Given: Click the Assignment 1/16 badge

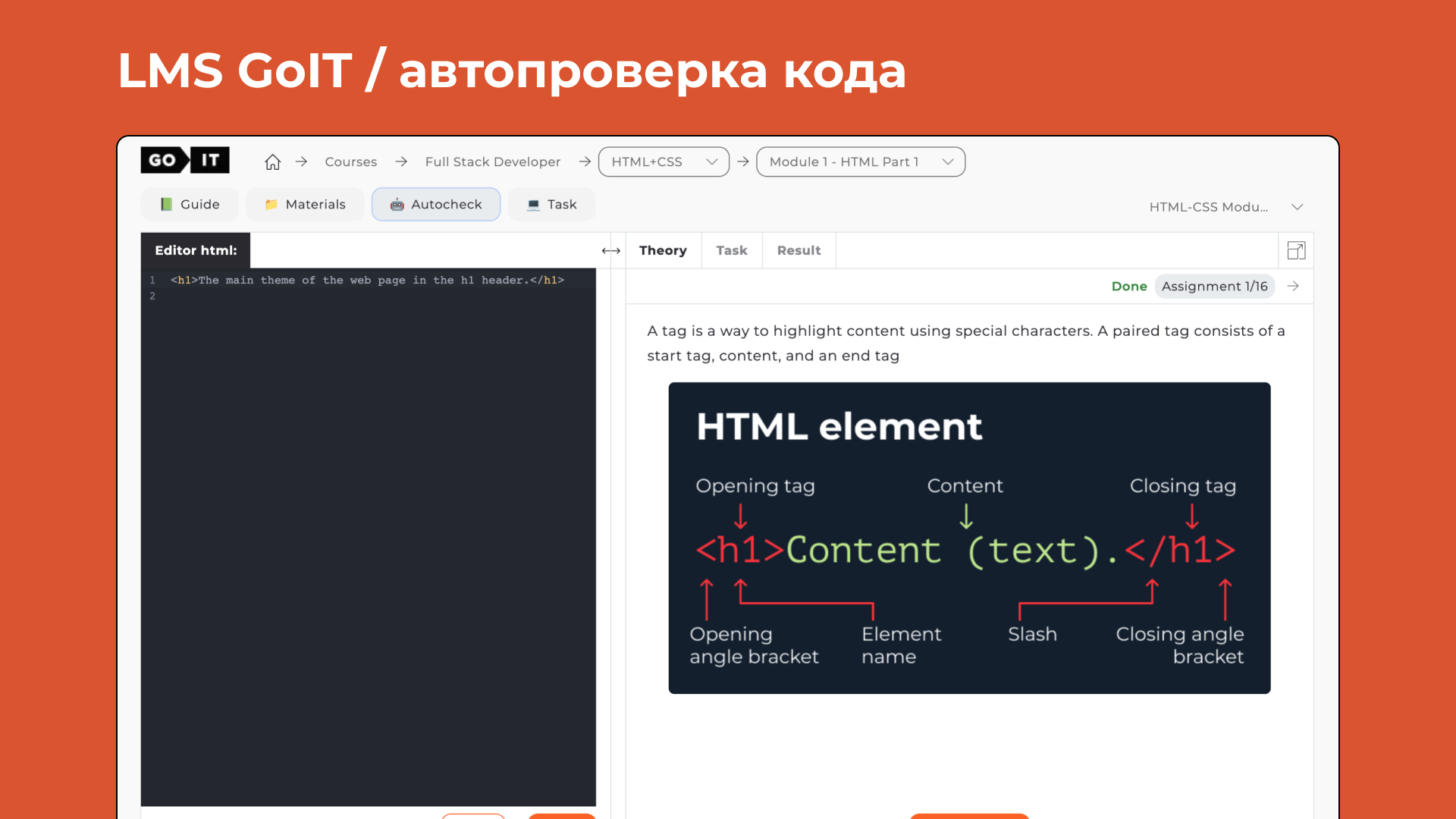Looking at the screenshot, I should coord(1214,286).
